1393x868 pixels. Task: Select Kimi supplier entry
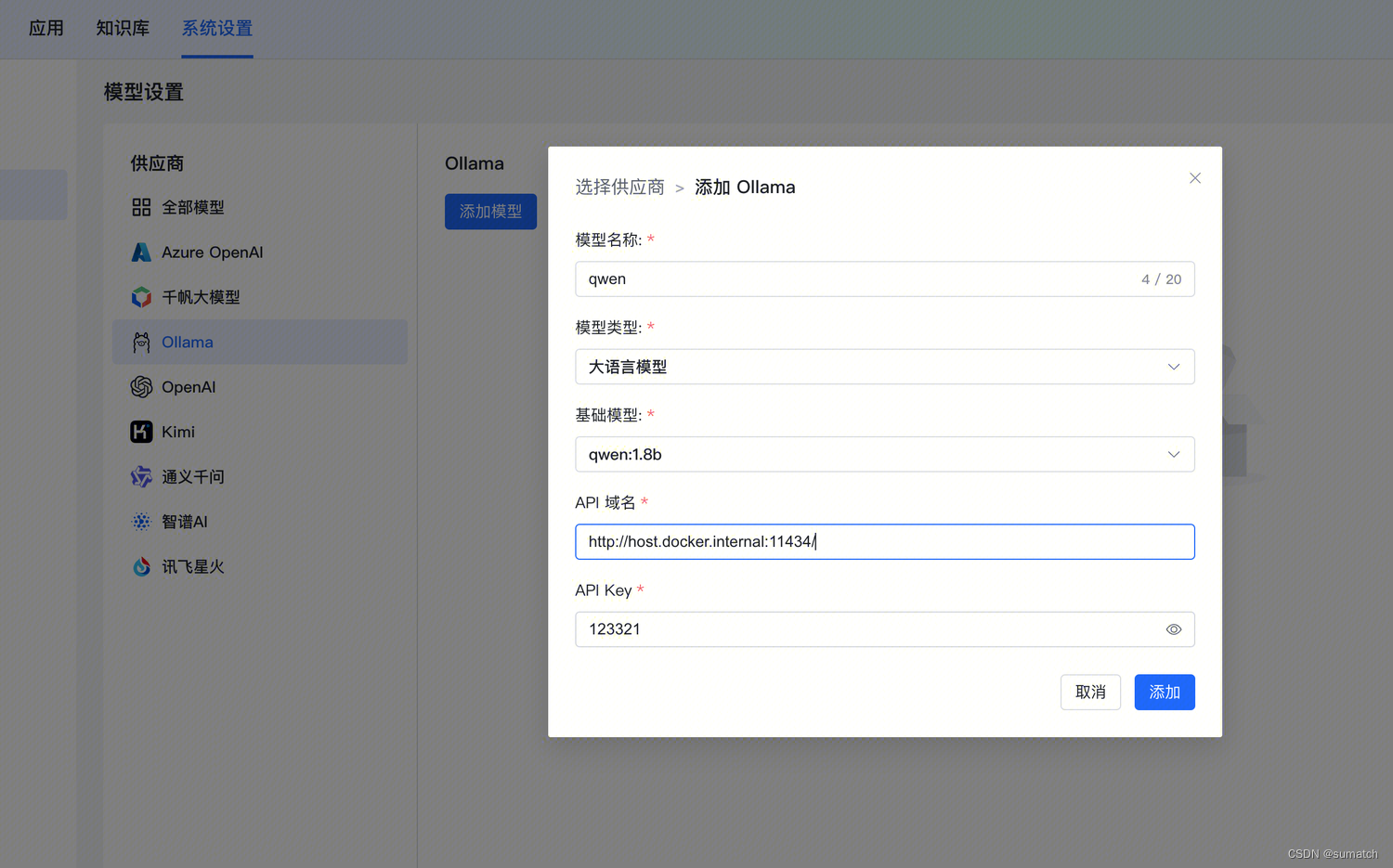[x=260, y=432]
